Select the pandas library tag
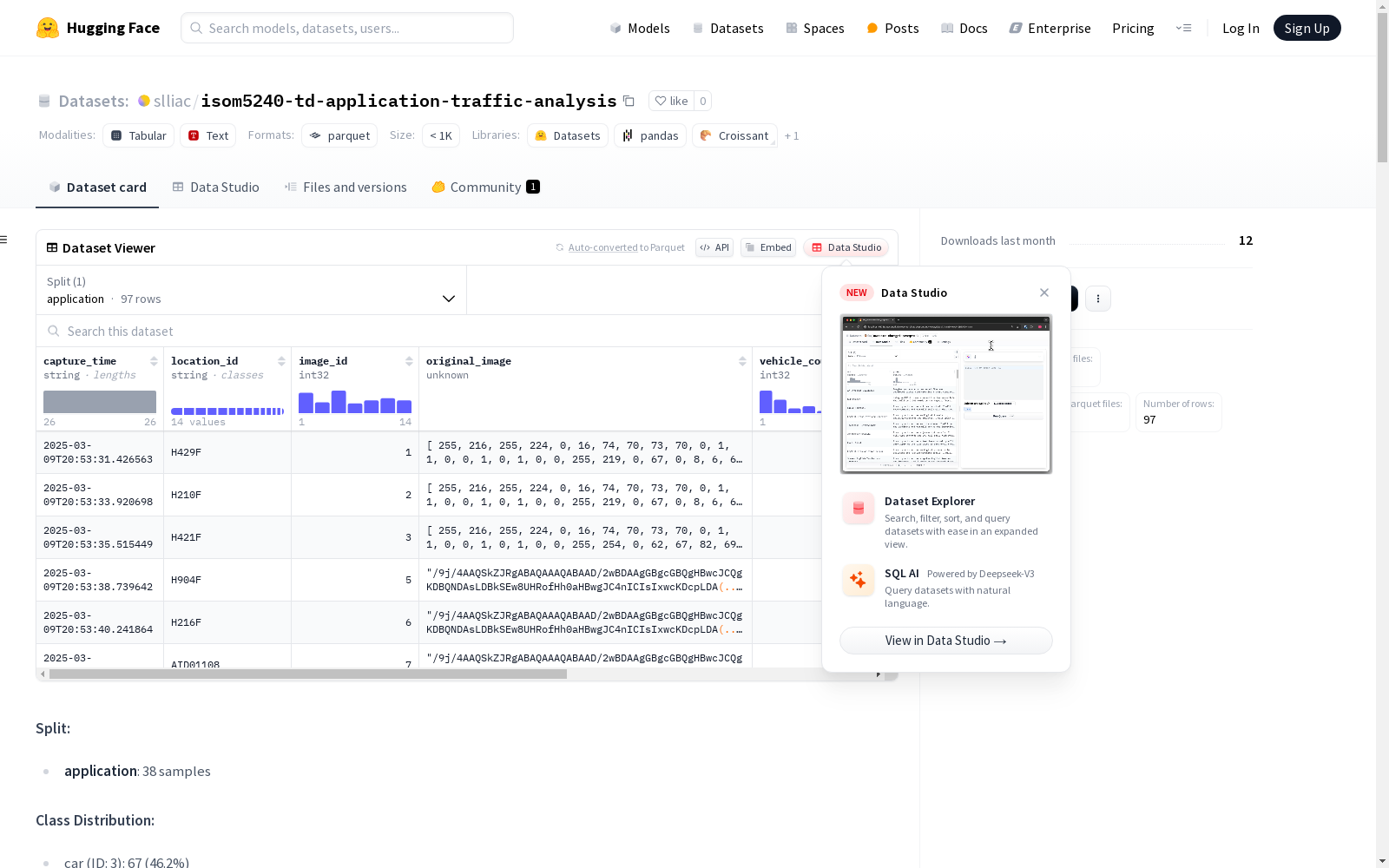Viewport: 1389px width, 868px height. (650, 135)
